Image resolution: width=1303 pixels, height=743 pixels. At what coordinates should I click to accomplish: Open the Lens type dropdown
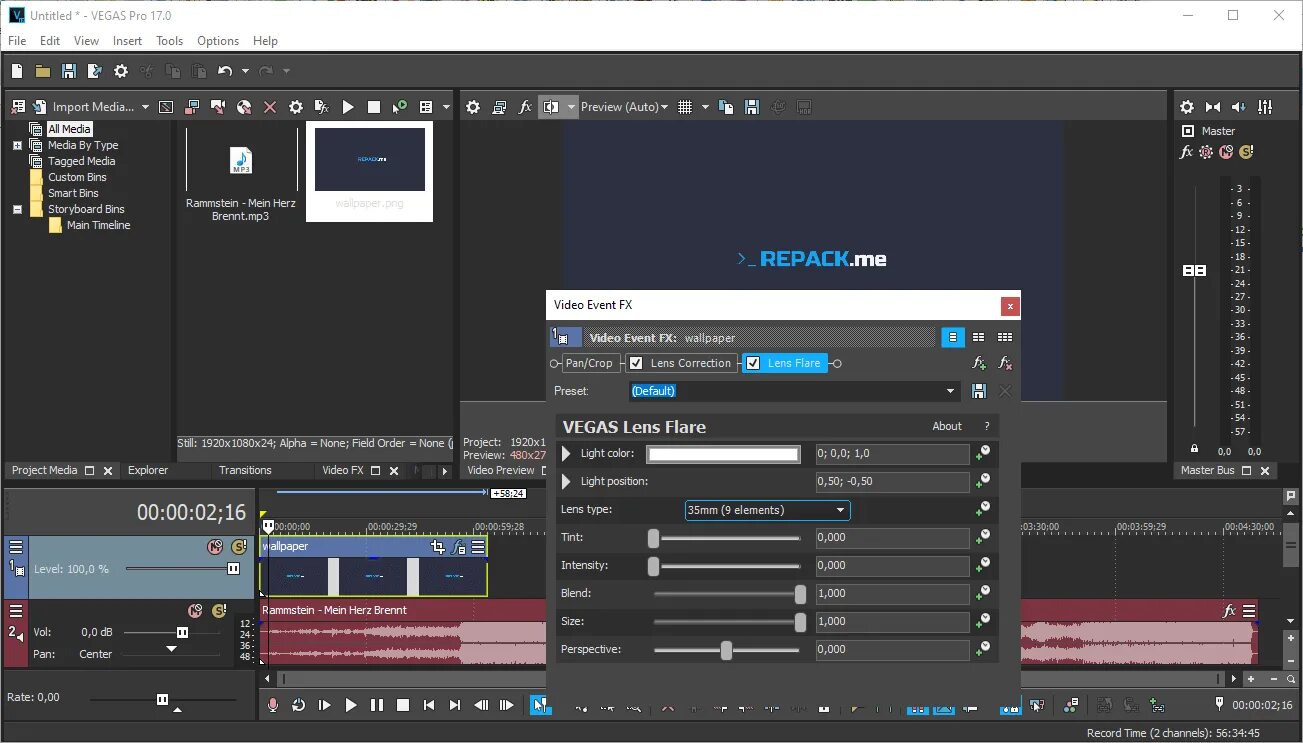(842, 510)
